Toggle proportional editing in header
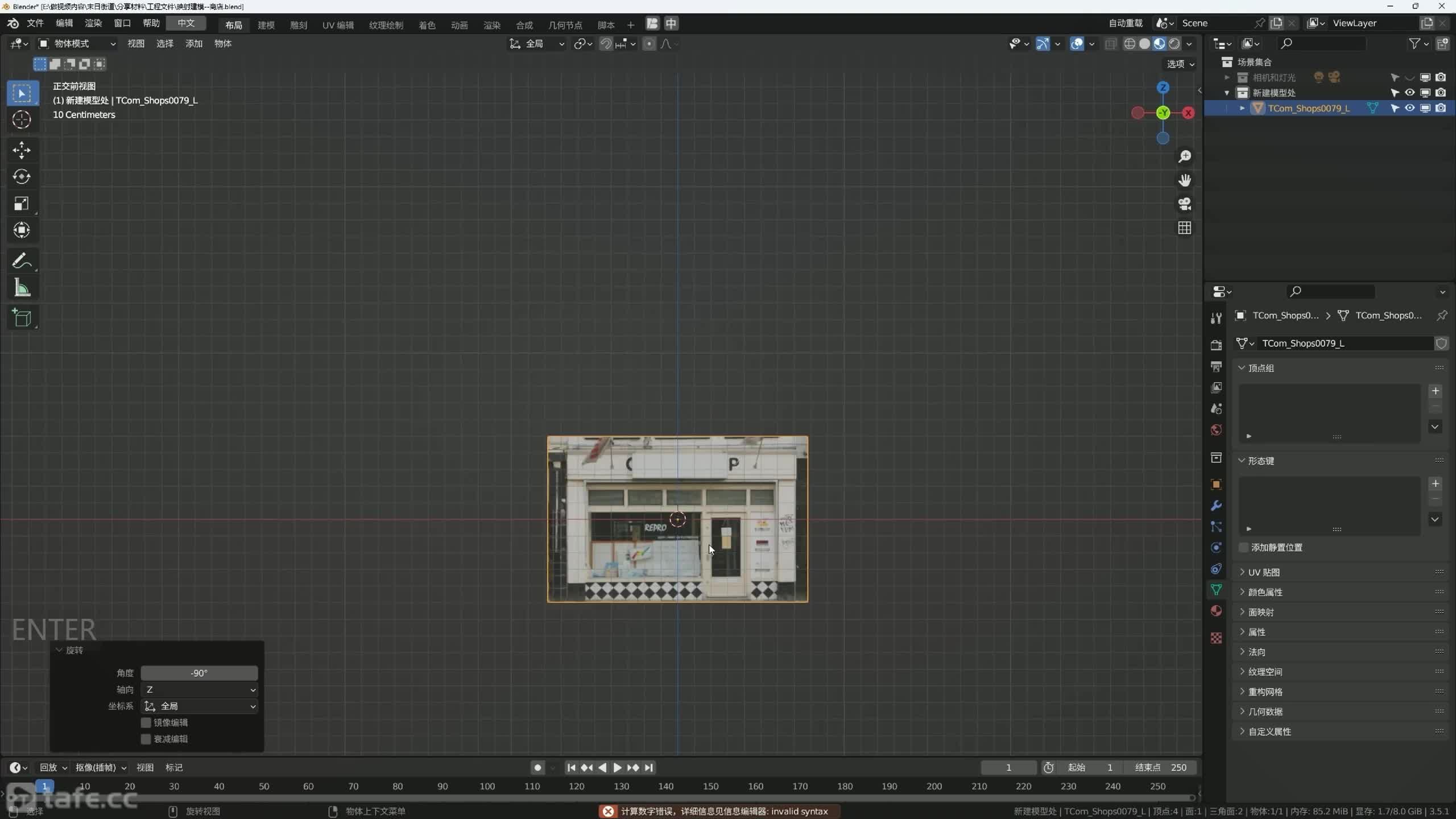Screen dimensions: 1456x819 [x=649, y=44]
